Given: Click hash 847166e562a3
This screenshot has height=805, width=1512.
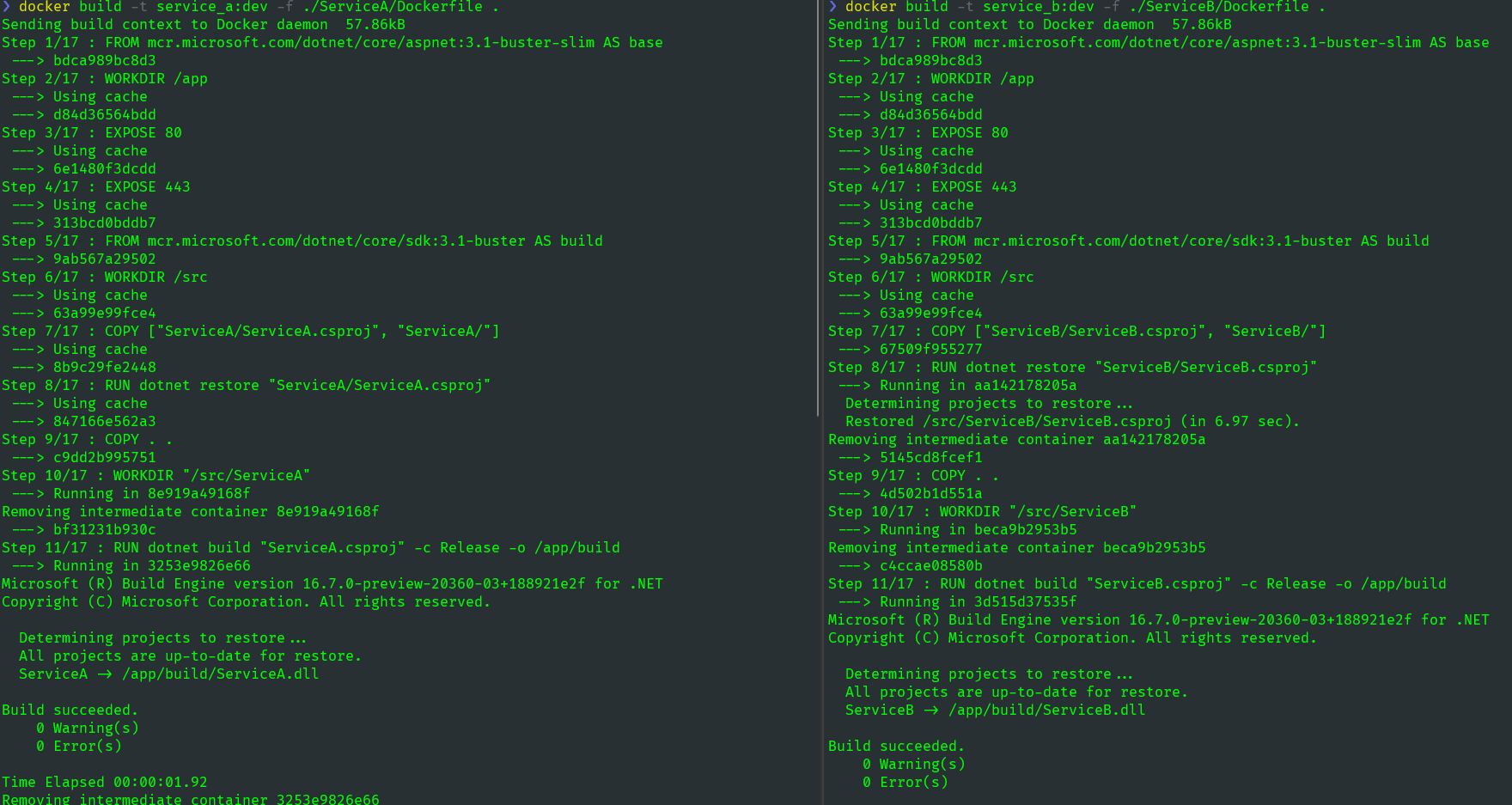Looking at the screenshot, I should point(105,422).
